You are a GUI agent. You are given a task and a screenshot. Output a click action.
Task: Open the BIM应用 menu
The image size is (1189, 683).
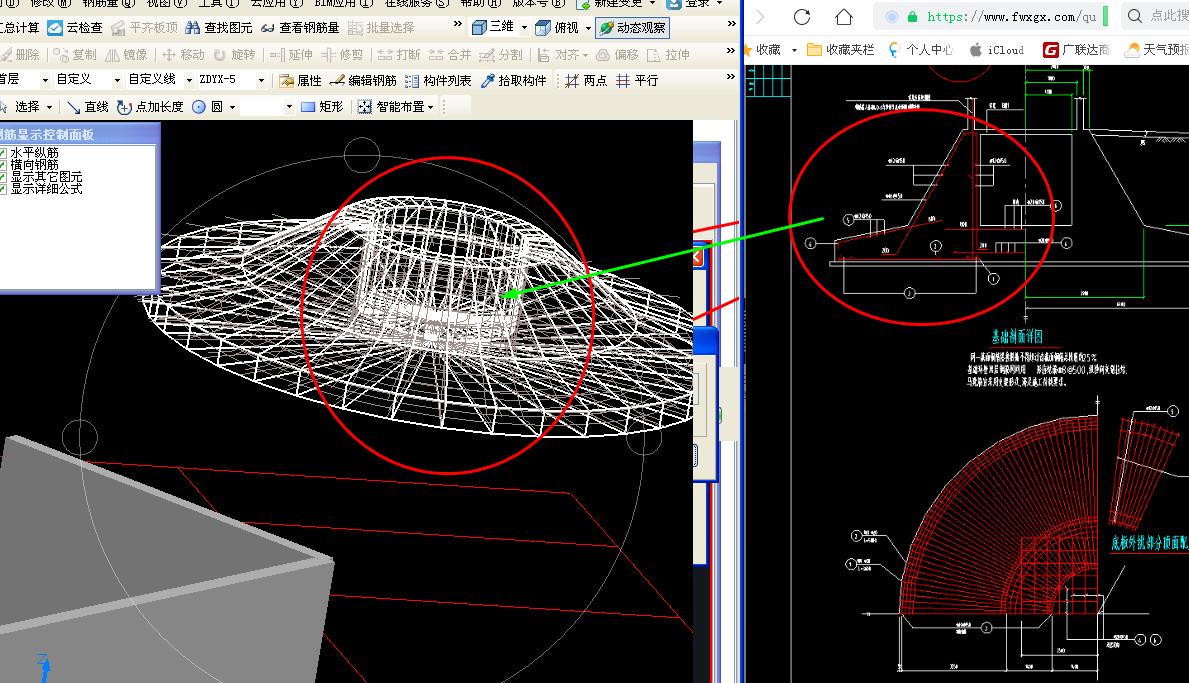point(344,3)
